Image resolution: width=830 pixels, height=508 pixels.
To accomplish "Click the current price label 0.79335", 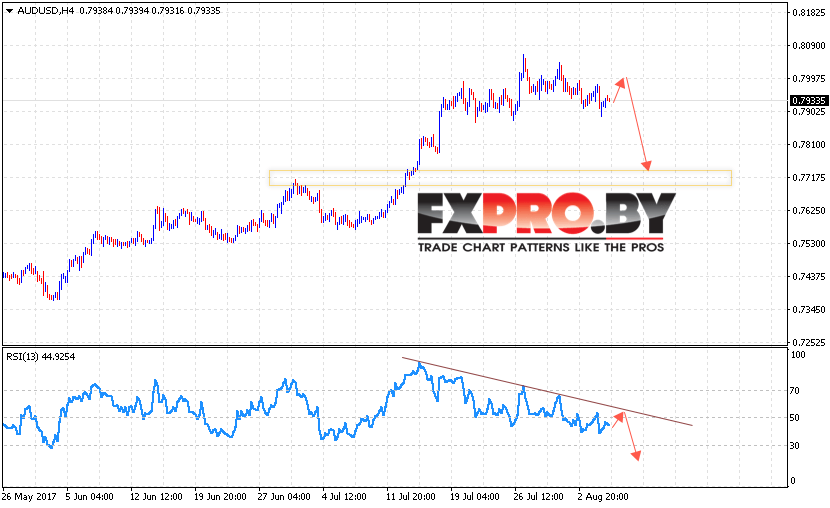I will (809, 101).
